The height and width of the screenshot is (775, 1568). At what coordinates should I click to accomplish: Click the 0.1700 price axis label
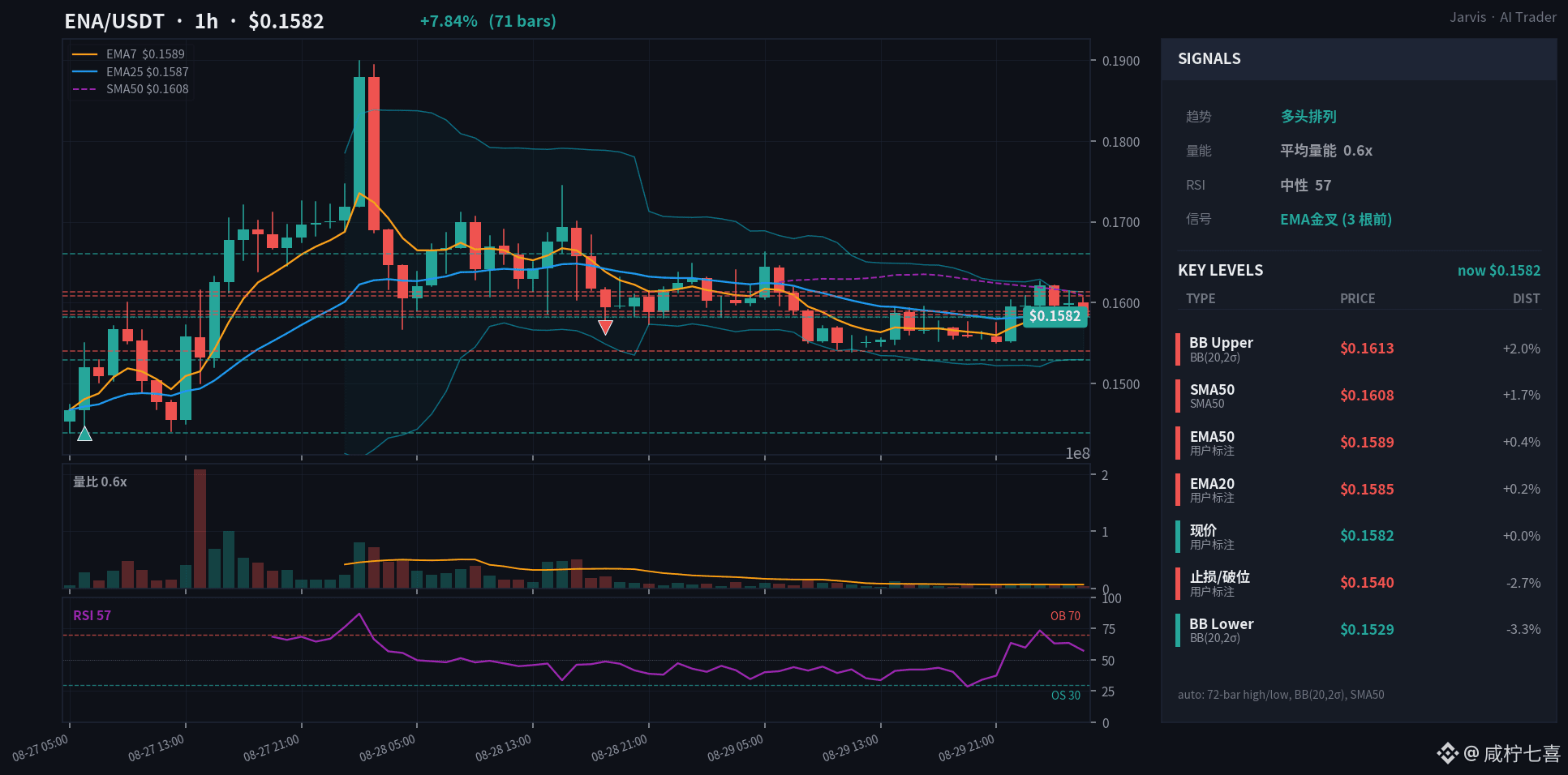click(x=1121, y=222)
